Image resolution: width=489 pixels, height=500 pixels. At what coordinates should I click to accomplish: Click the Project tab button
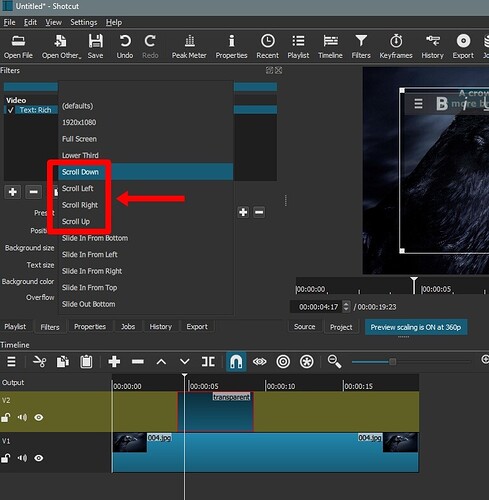pos(341,327)
